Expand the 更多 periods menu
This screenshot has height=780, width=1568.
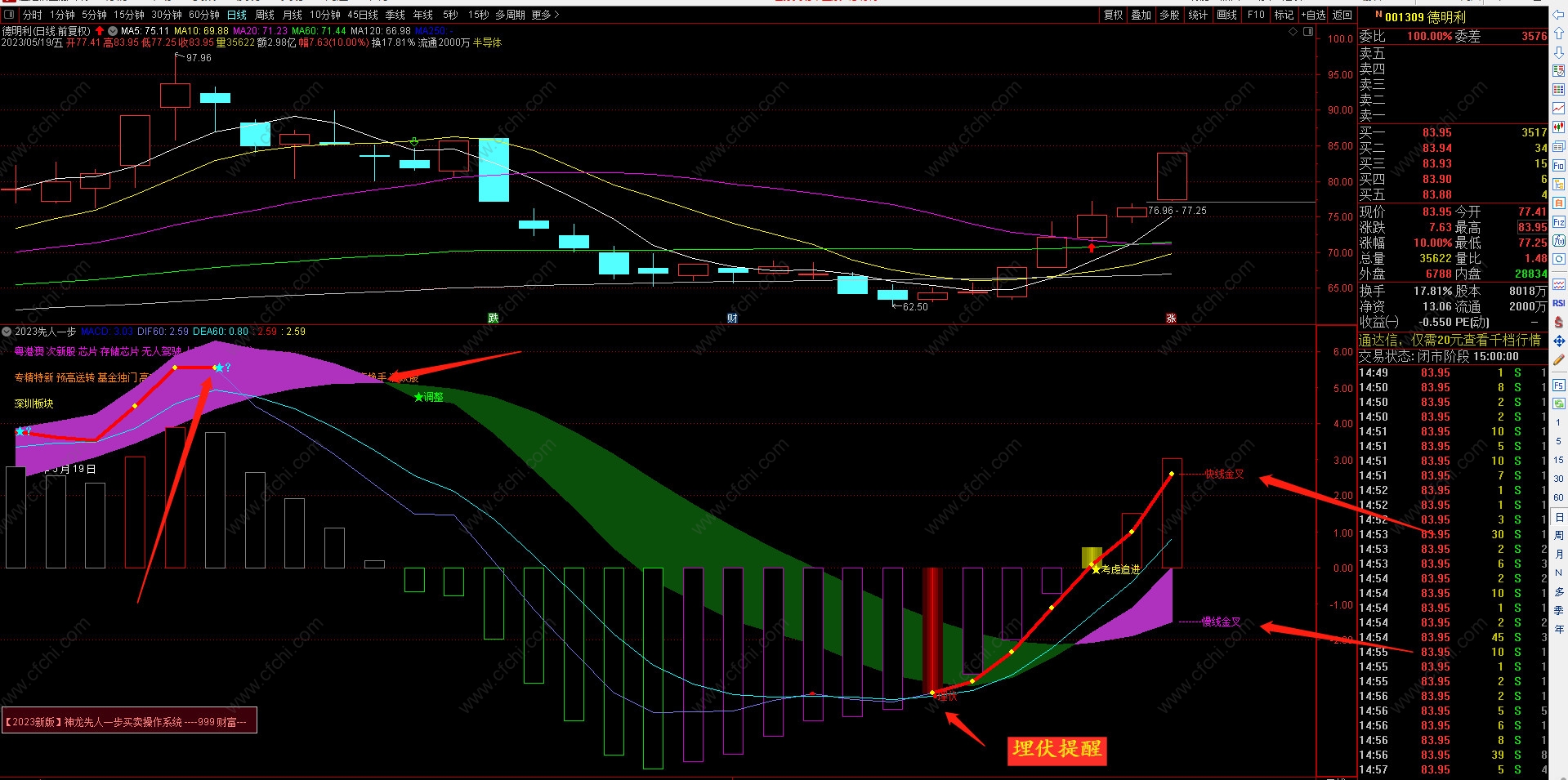click(545, 15)
